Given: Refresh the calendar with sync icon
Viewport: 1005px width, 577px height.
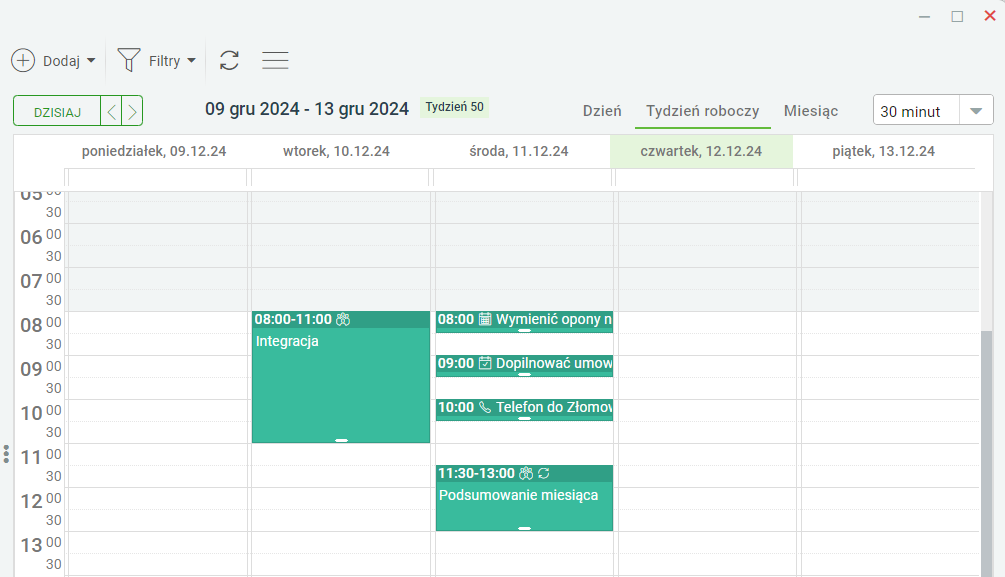Looking at the screenshot, I should [x=229, y=60].
